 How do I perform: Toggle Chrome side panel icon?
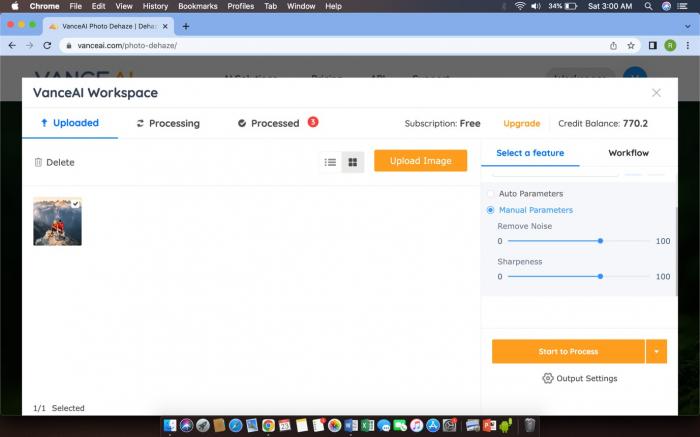coord(653,46)
